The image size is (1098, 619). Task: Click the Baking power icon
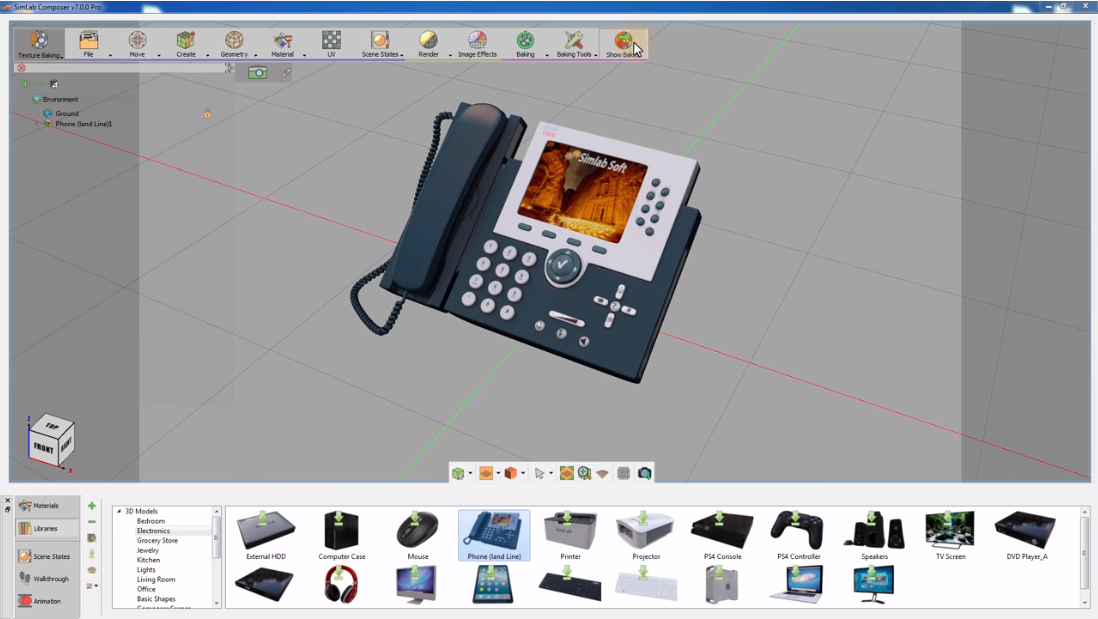pos(525,40)
